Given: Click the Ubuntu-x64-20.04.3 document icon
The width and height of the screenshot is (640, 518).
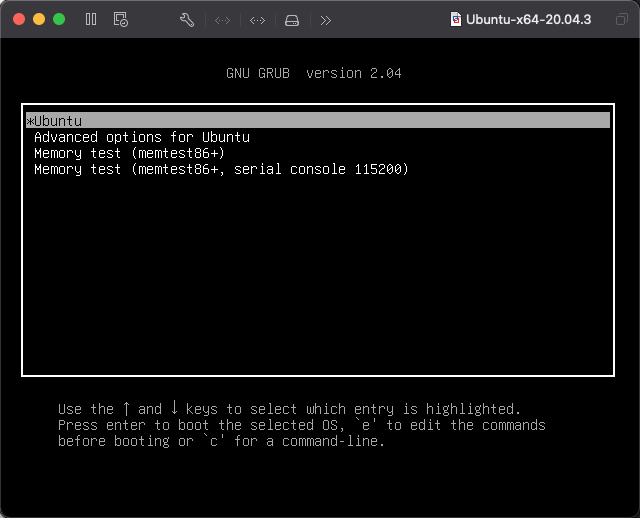Looking at the screenshot, I should click(x=456, y=19).
